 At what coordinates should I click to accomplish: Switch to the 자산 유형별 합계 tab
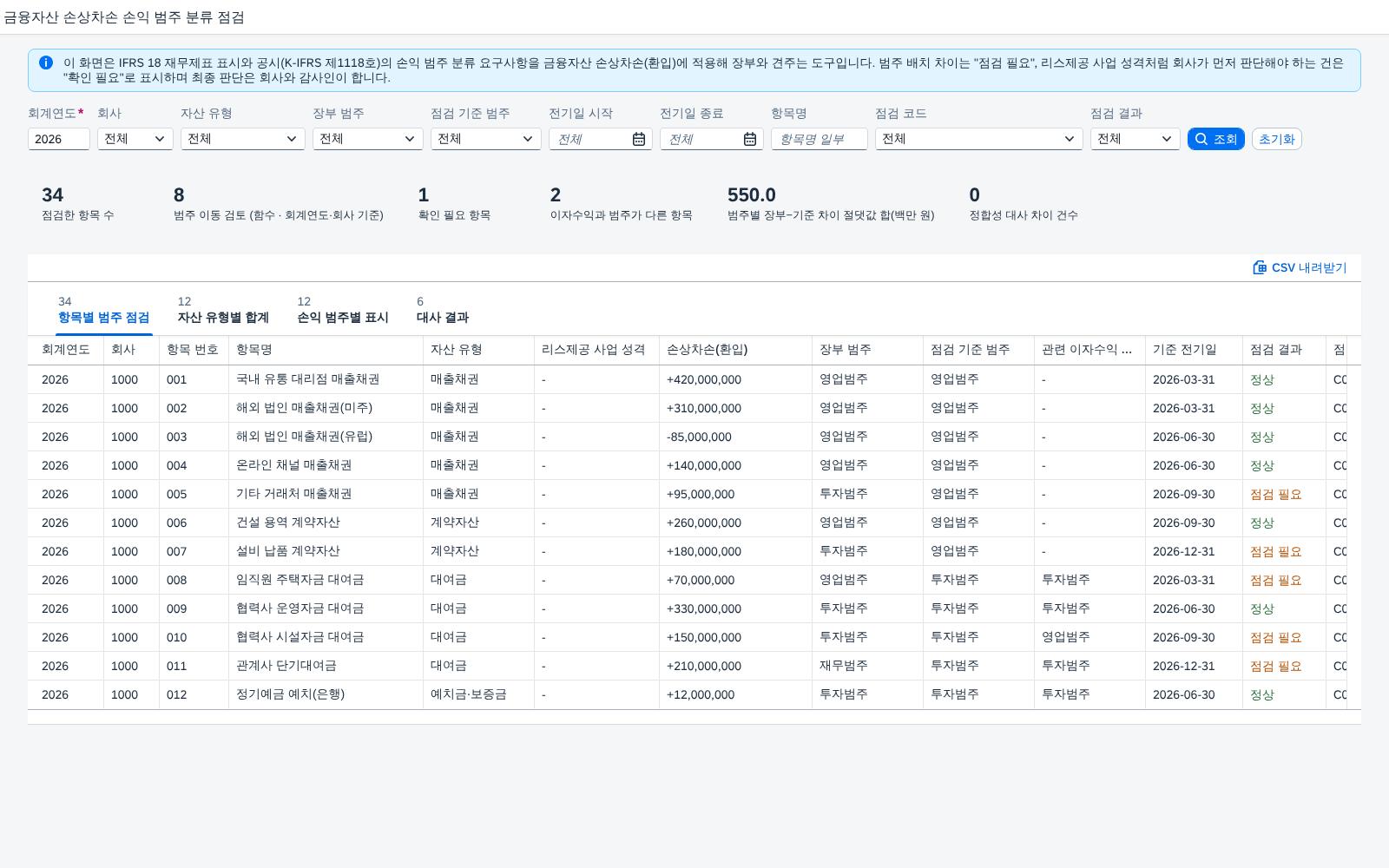[x=223, y=310]
